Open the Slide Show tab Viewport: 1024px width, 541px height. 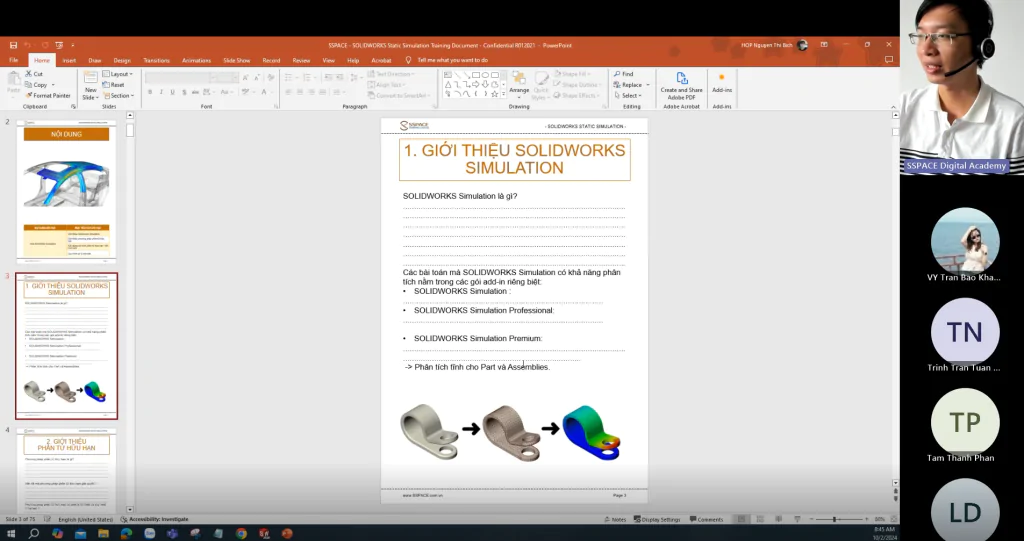coord(236,60)
